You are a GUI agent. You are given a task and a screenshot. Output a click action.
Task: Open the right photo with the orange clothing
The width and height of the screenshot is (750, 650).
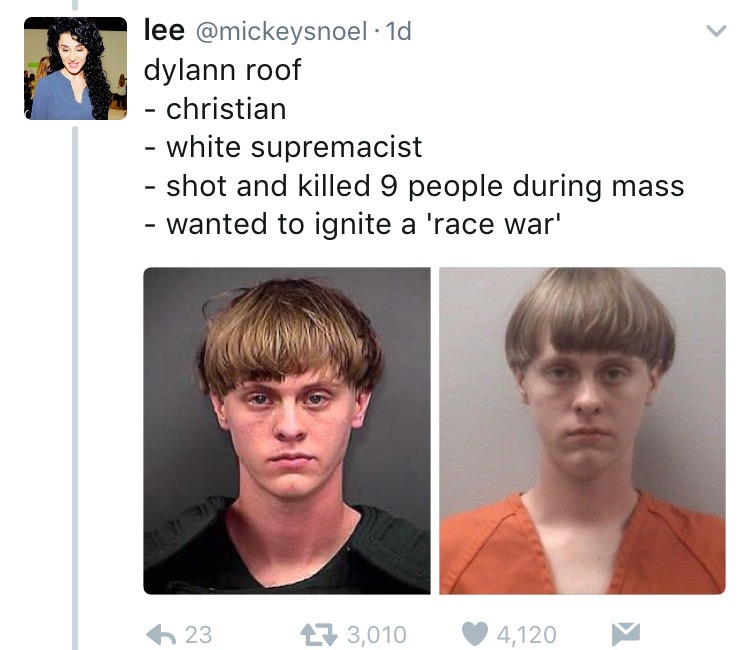(582, 430)
